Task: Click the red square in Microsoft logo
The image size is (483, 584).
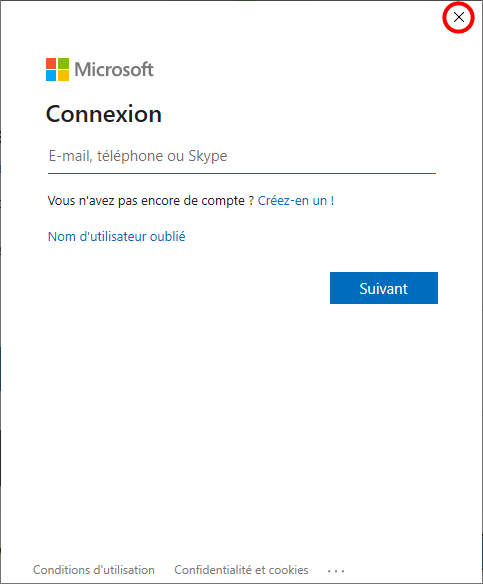Action: (x=51, y=63)
